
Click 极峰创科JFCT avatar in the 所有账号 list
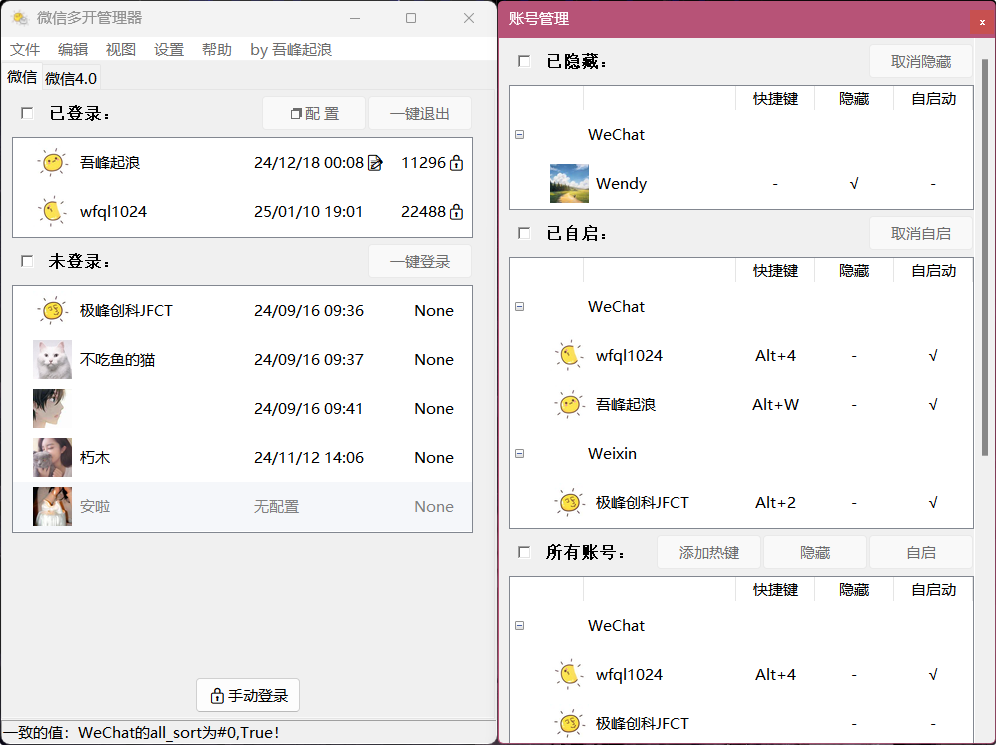pyautogui.click(x=569, y=723)
